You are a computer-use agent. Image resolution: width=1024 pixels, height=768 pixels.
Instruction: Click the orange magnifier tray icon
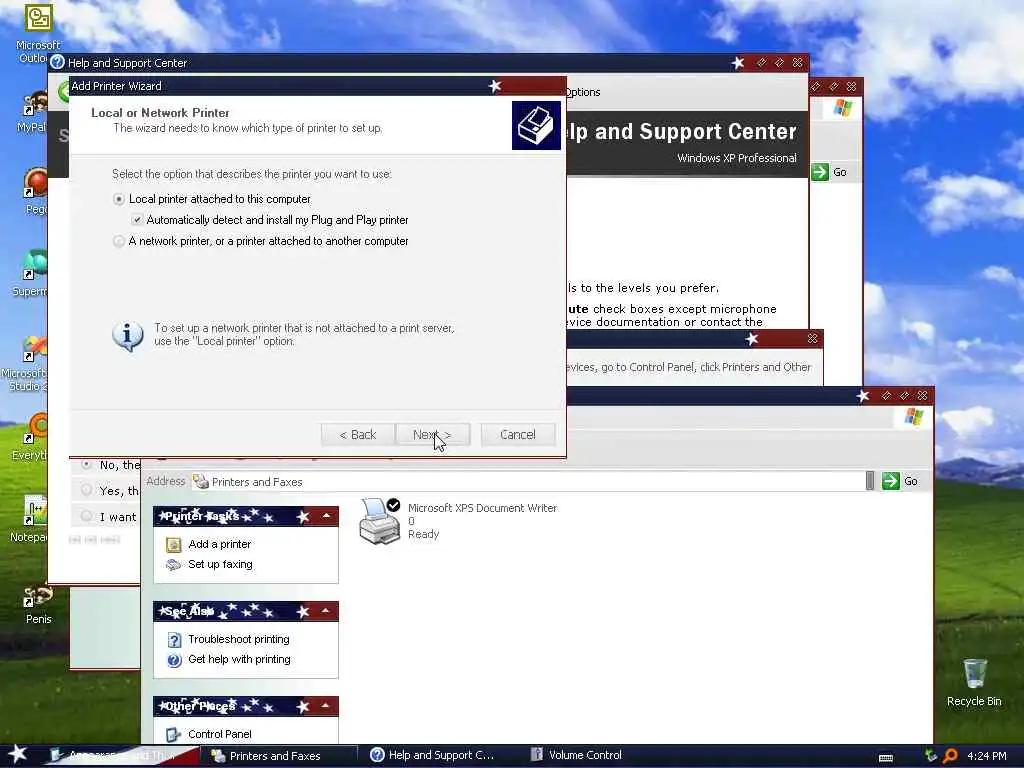[950, 756]
